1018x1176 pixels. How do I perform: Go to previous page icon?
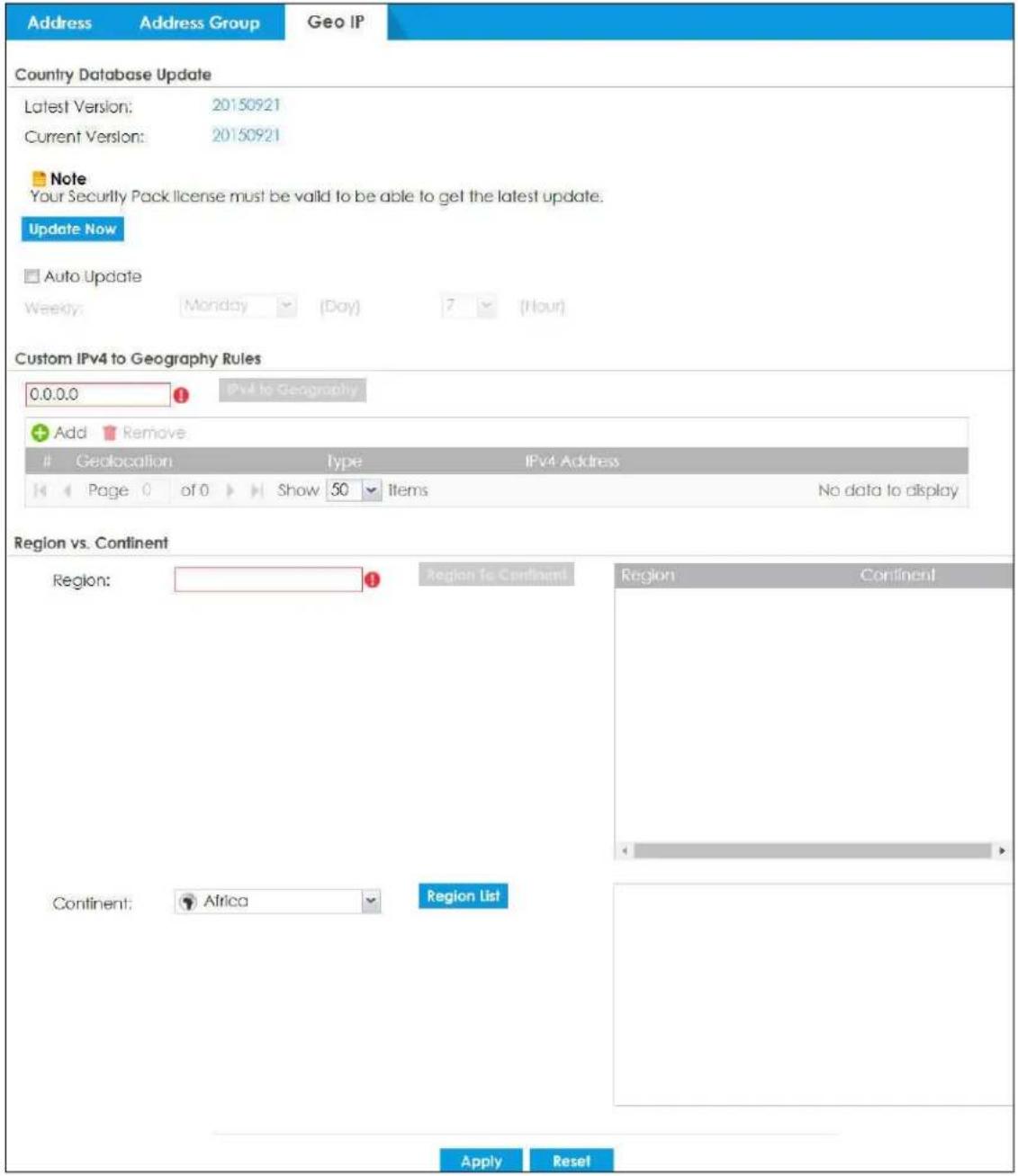tap(66, 491)
